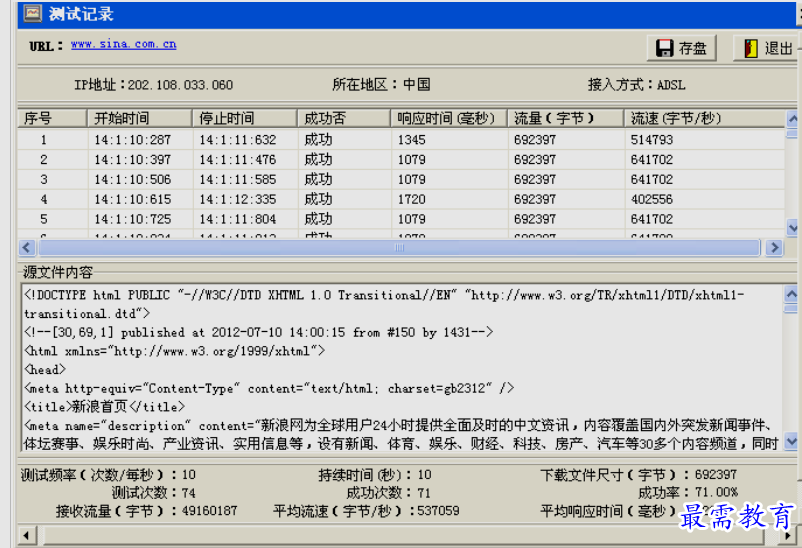This screenshot has height=548, width=802.
Task: Select row 2 start time 14:1:10:397
Action: tap(132, 160)
